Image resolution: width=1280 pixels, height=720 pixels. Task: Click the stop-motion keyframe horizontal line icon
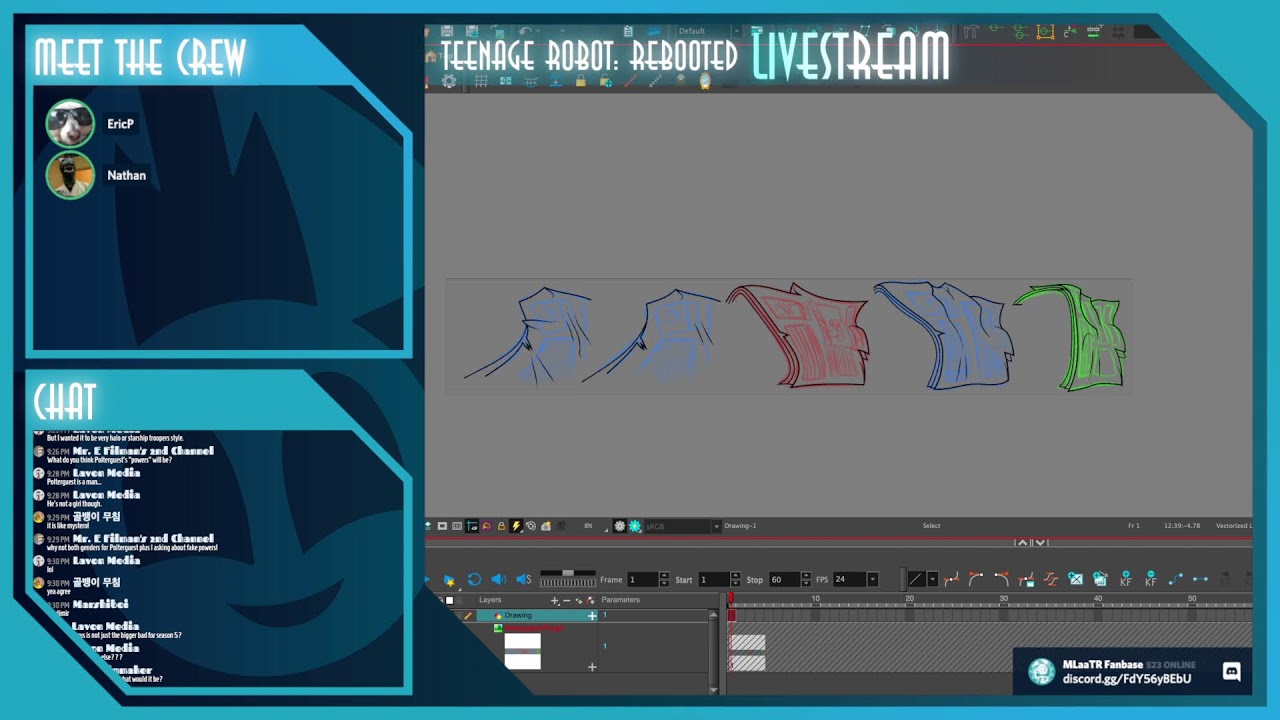1200,579
